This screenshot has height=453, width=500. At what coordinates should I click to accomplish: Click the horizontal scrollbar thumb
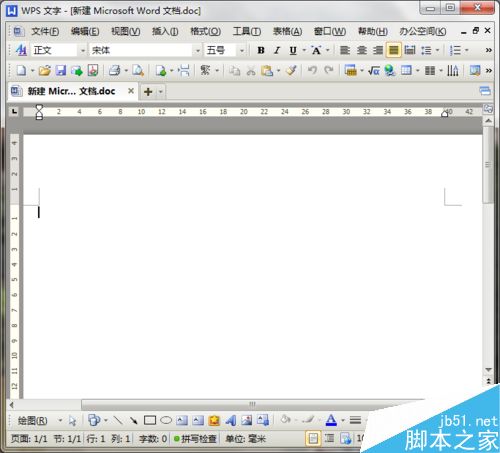coord(252,405)
